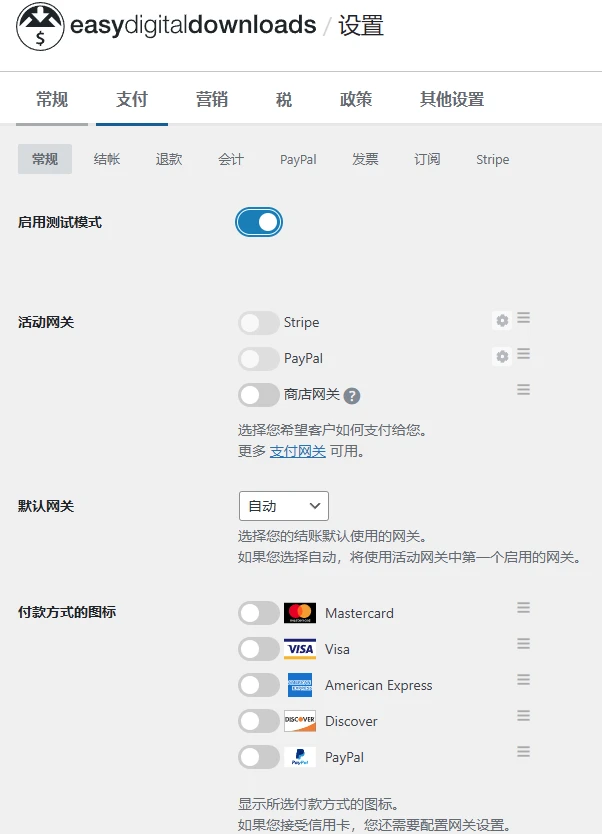Open PayPal gateway settings gear icon

pos(502,356)
